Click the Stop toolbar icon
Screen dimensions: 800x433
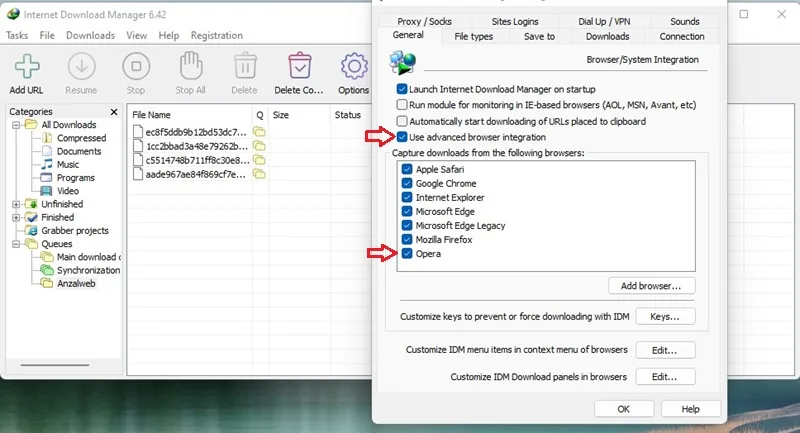pyautogui.click(x=136, y=66)
